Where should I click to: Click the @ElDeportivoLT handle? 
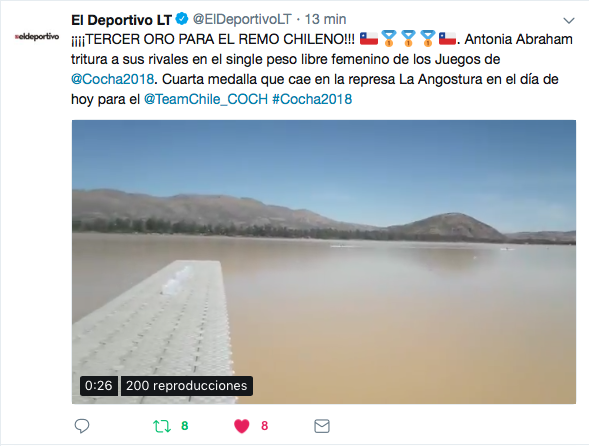(x=242, y=19)
